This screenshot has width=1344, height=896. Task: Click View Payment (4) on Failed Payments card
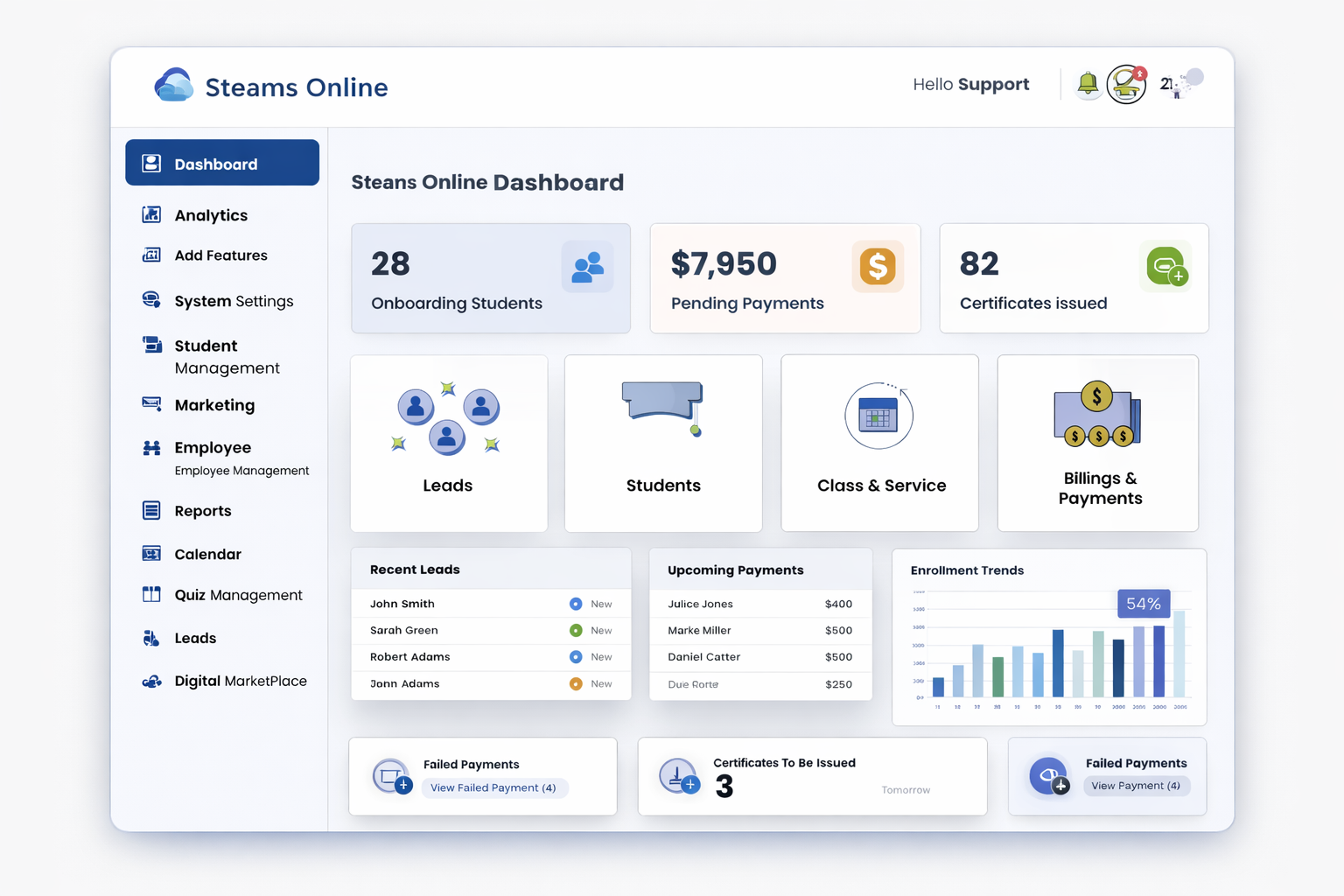click(1136, 786)
